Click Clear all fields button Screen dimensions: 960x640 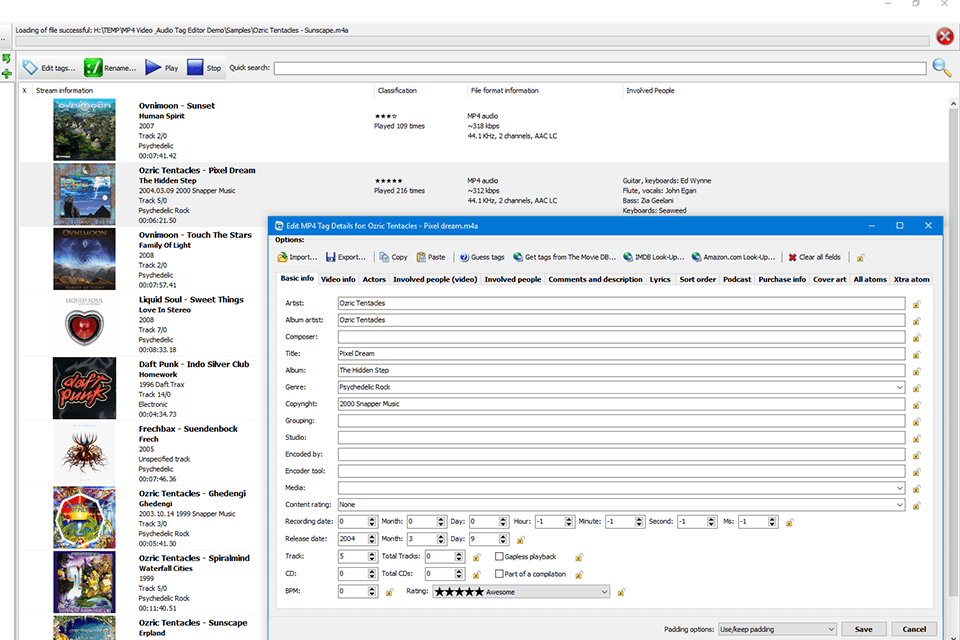pyautogui.click(x=814, y=257)
